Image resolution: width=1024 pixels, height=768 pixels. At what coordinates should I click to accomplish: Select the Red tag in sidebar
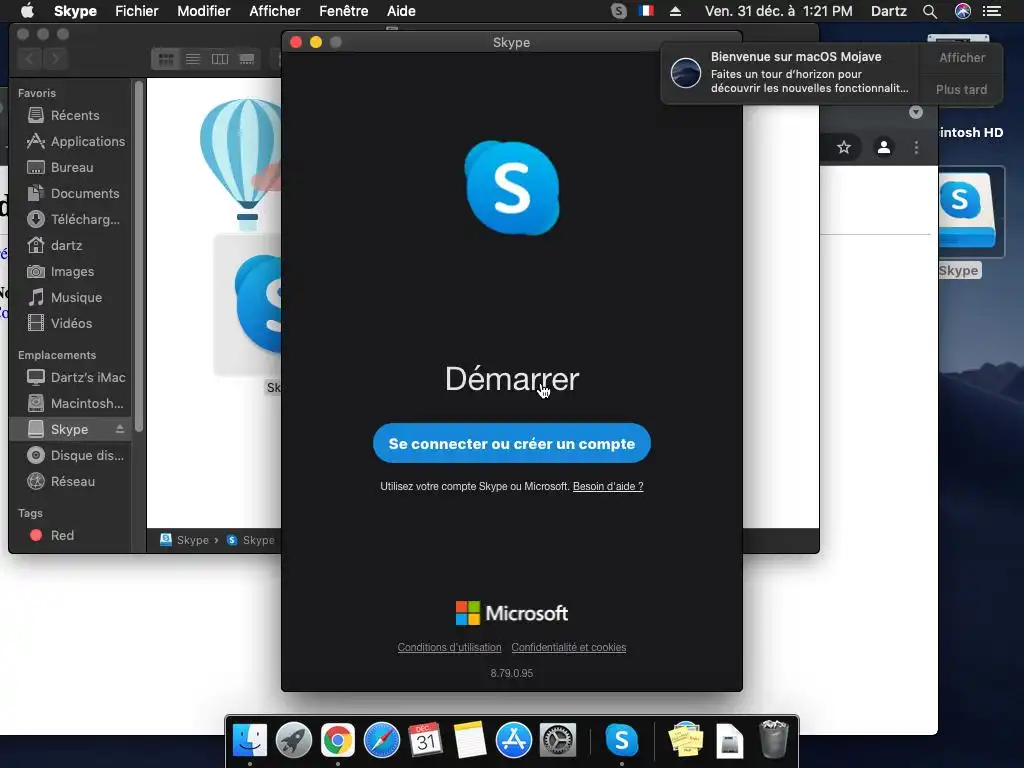click(70, 536)
